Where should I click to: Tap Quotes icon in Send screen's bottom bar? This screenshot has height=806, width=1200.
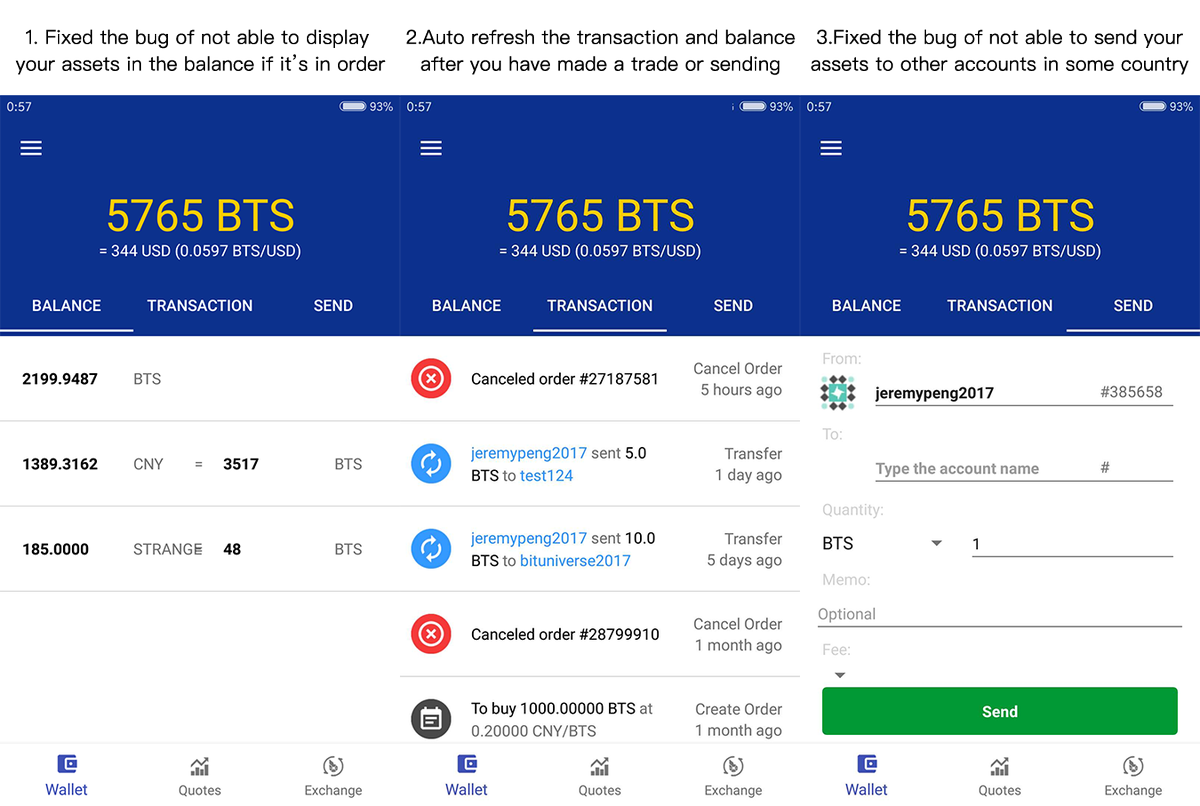(x=1000, y=767)
